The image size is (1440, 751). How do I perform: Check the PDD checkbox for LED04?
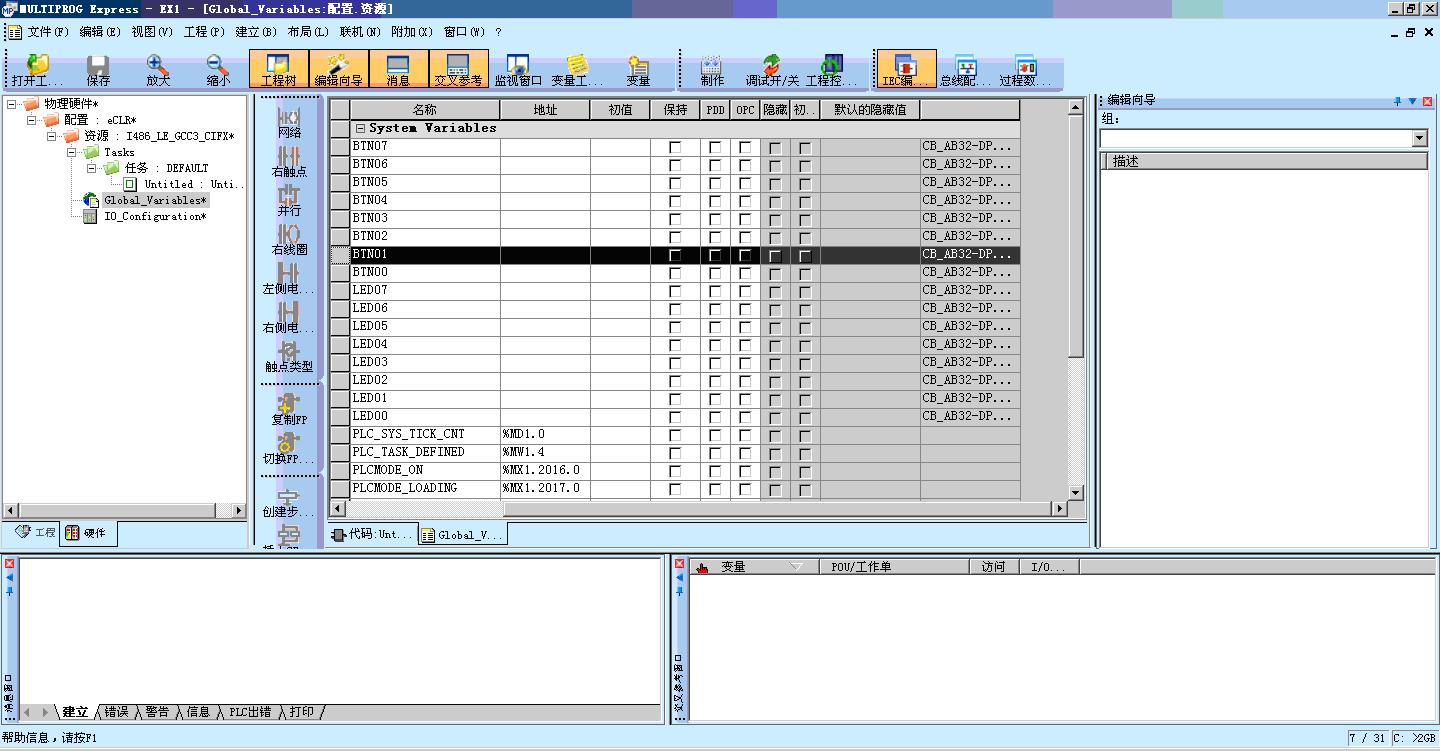[715, 345]
